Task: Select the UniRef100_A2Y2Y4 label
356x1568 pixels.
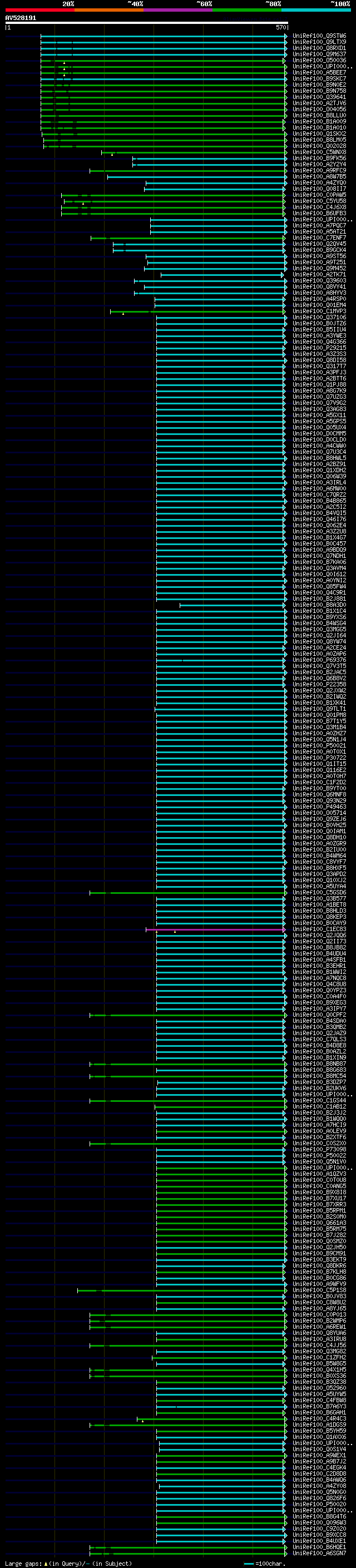Action: pyautogui.click(x=319, y=164)
